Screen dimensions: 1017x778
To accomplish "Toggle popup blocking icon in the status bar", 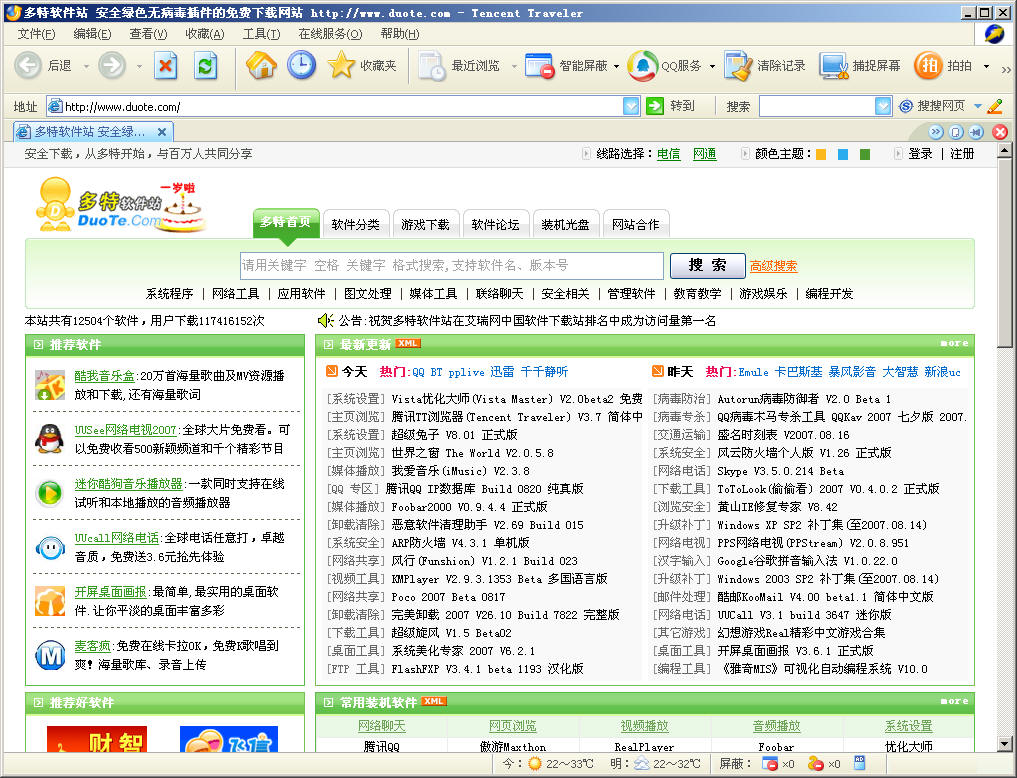I will 770,764.
